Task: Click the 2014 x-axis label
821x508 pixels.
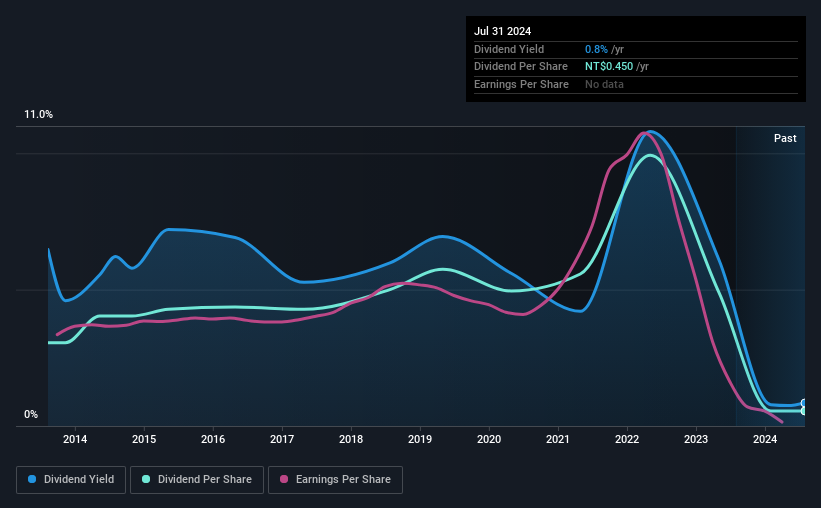Action: [x=75, y=439]
